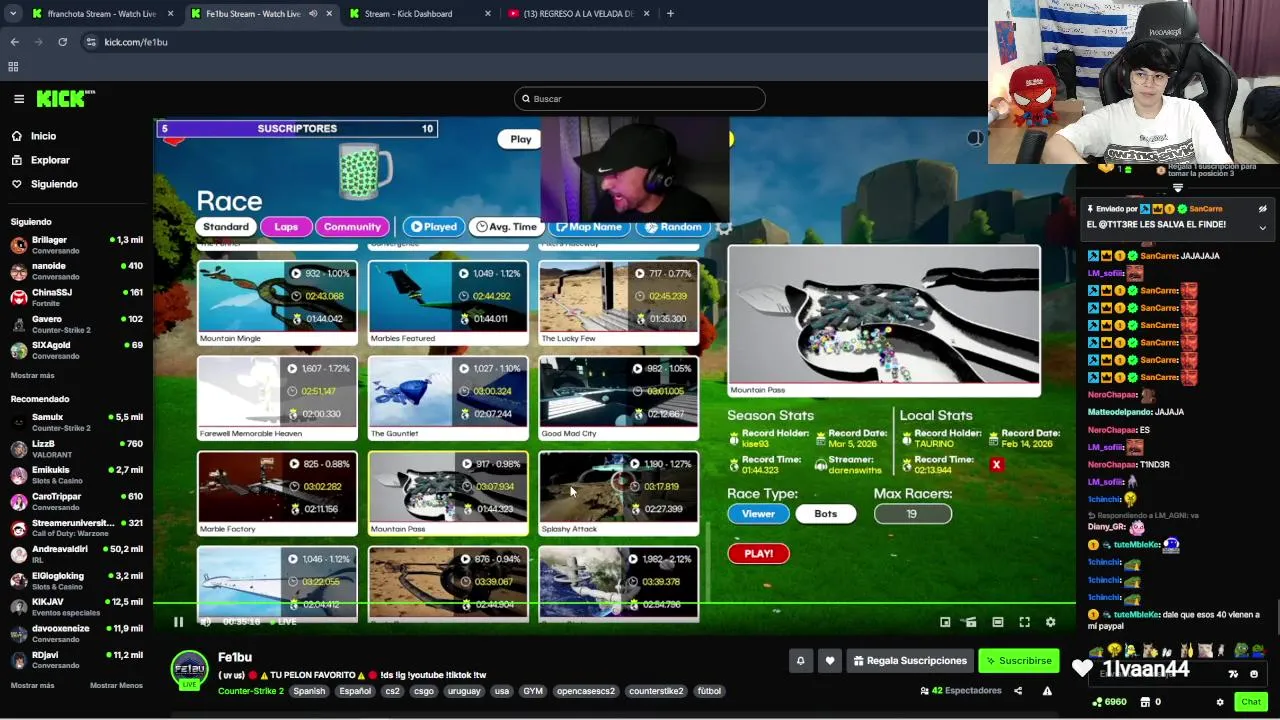This screenshot has height=720, width=1280.
Task: Open site information icon in address bar
Action: 91,42
